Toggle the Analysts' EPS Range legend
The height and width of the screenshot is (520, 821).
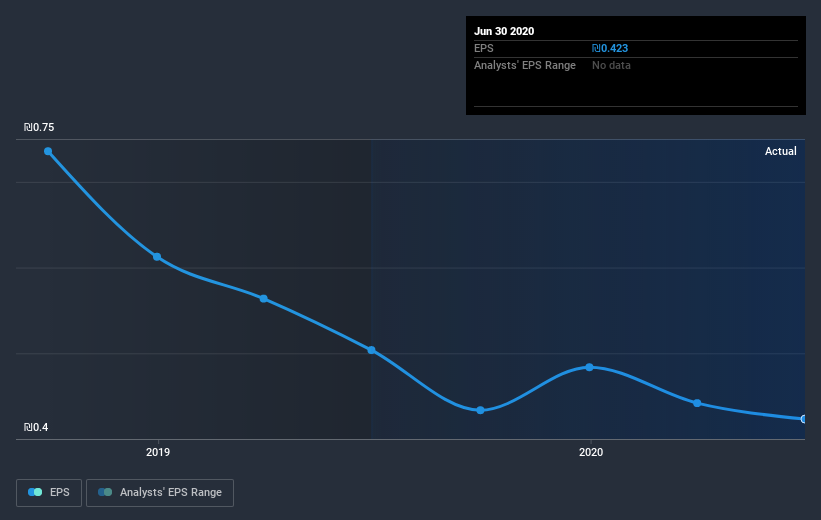pos(160,492)
